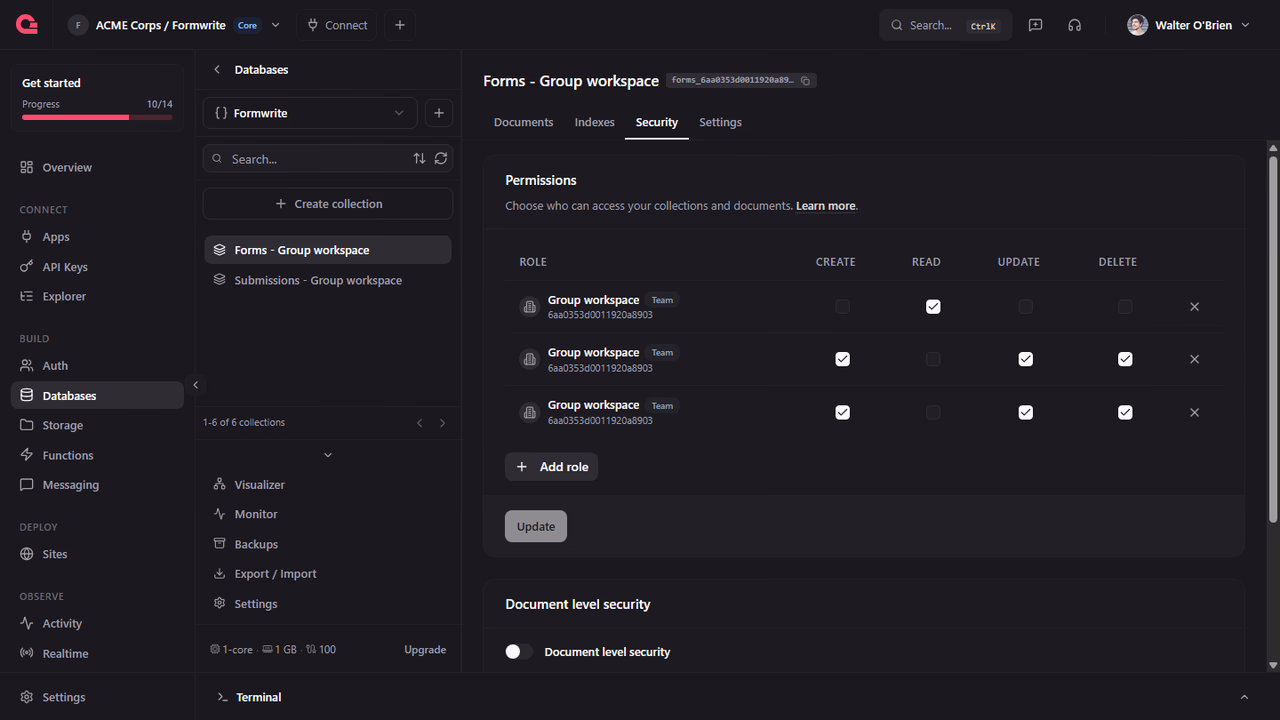Open the support headset icon
This screenshot has width=1280, height=720.
click(1074, 25)
